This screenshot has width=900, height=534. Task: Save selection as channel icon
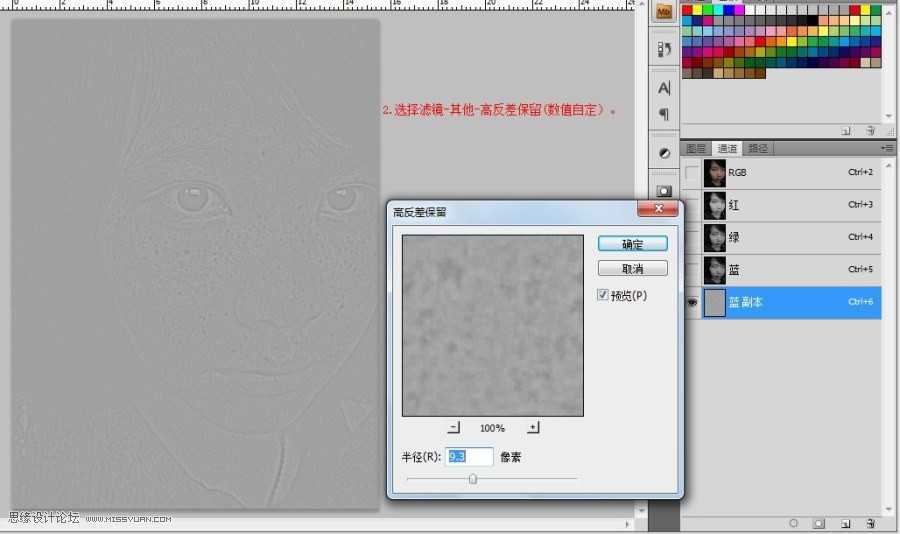click(819, 523)
